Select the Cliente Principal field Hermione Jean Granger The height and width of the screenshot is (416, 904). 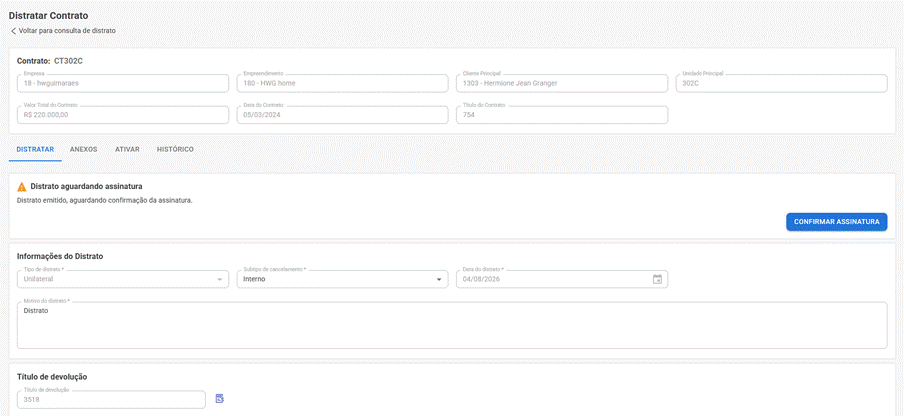click(562, 83)
